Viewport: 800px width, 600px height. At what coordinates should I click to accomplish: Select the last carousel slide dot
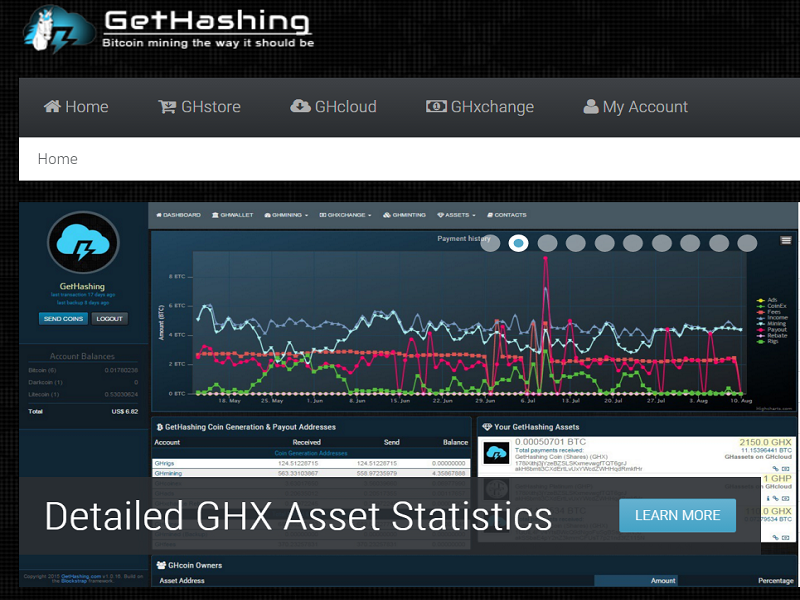(748, 243)
